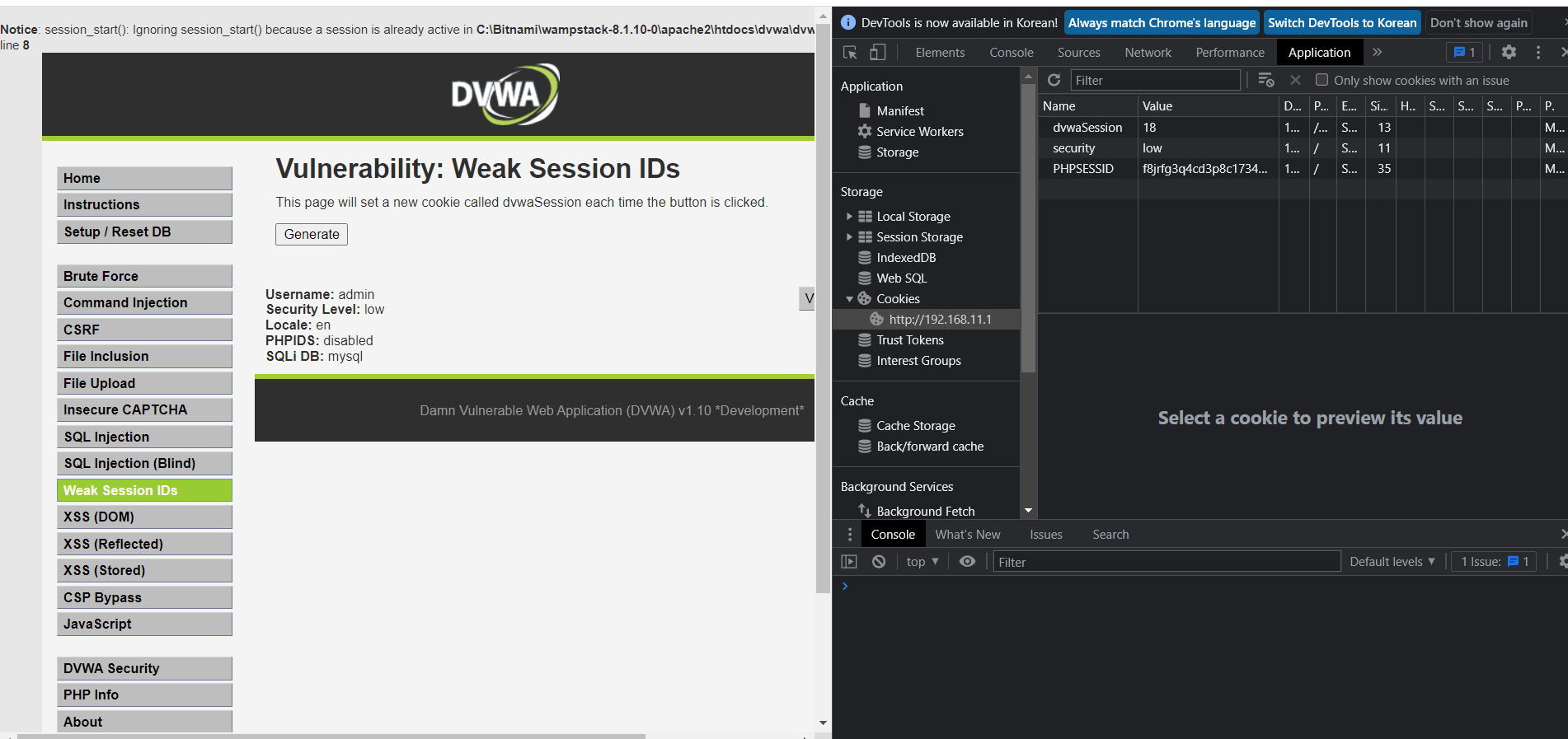
Task: Click the DevTools info notification icon
Action: (x=847, y=23)
